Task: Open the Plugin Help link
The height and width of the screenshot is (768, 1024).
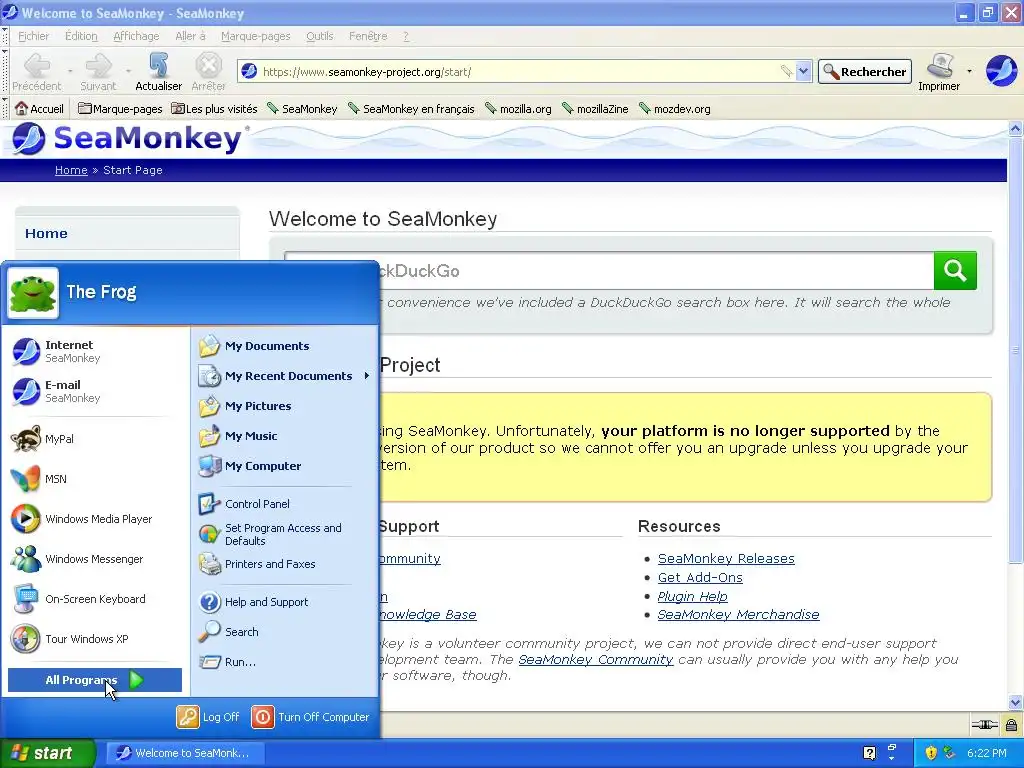Action: pos(692,596)
